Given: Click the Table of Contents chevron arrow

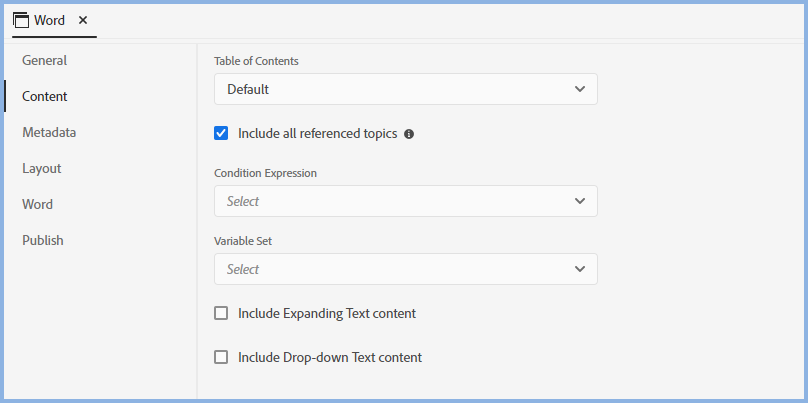Looking at the screenshot, I should pos(580,89).
